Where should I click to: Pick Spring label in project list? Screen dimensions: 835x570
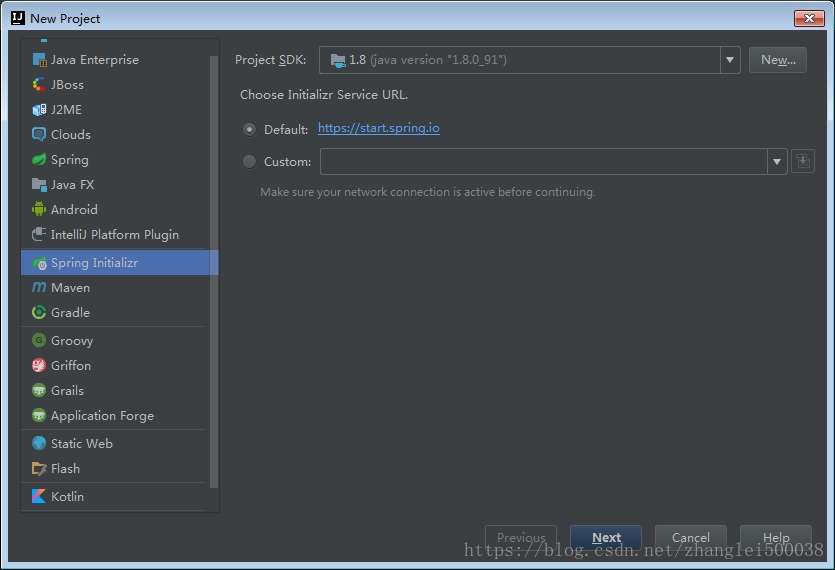[x=70, y=160]
